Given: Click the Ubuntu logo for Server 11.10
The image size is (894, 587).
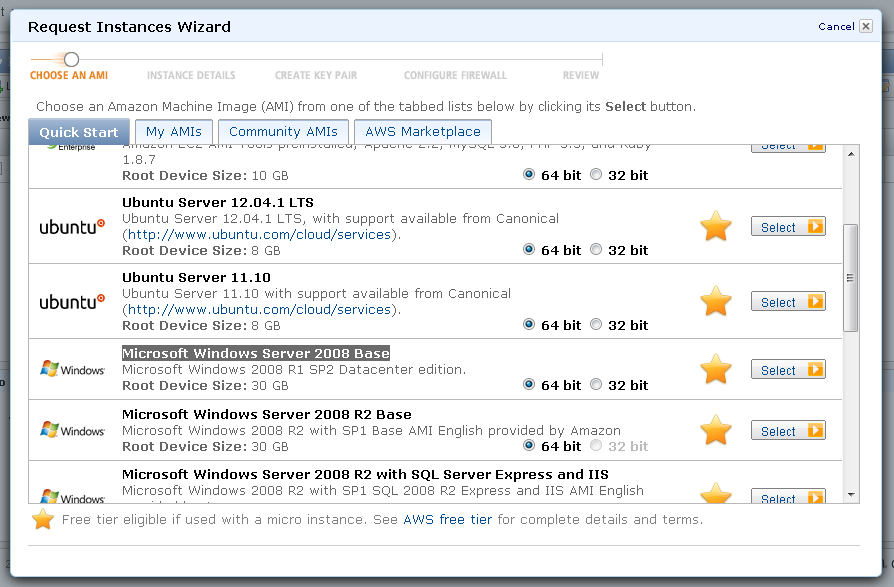Looking at the screenshot, I should coord(72,301).
